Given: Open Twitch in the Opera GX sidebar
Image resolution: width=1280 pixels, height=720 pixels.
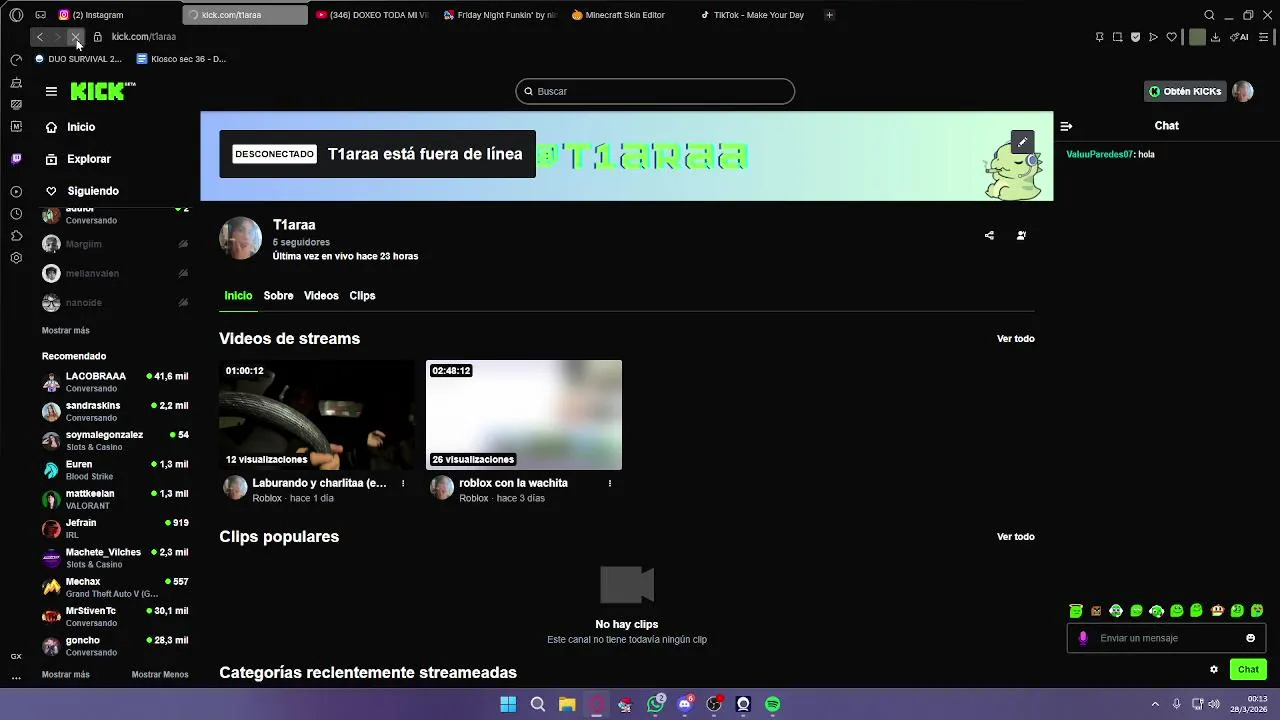Looking at the screenshot, I should [16, 159].
